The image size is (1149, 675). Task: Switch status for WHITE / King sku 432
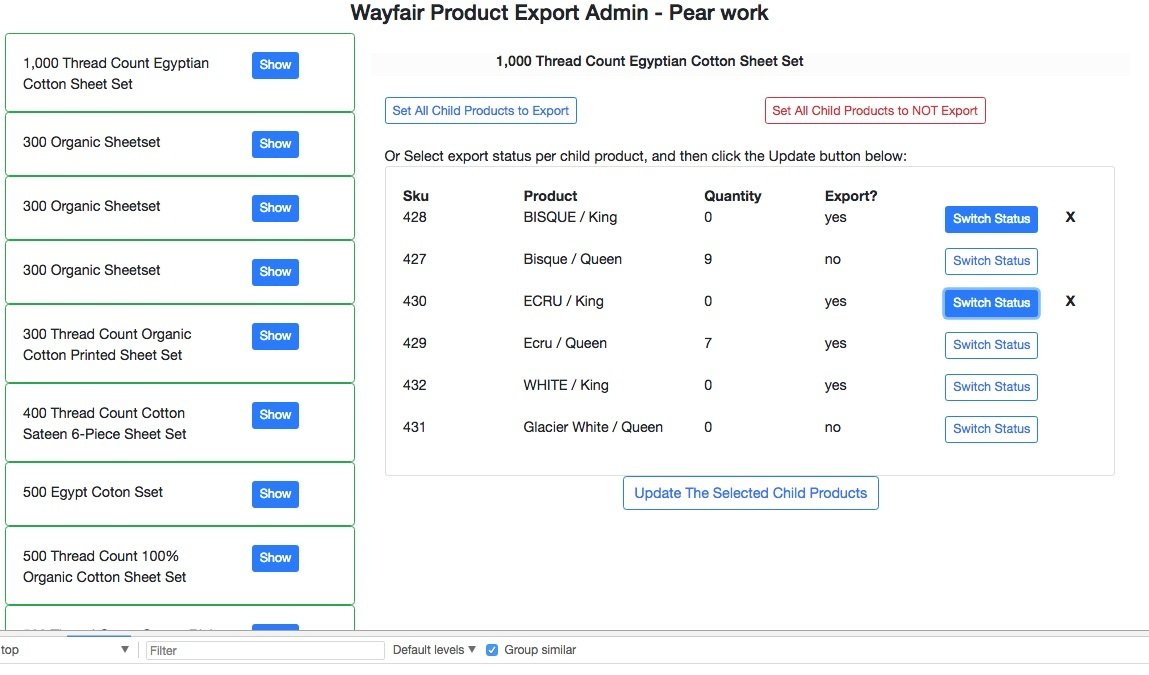(991, 387)
